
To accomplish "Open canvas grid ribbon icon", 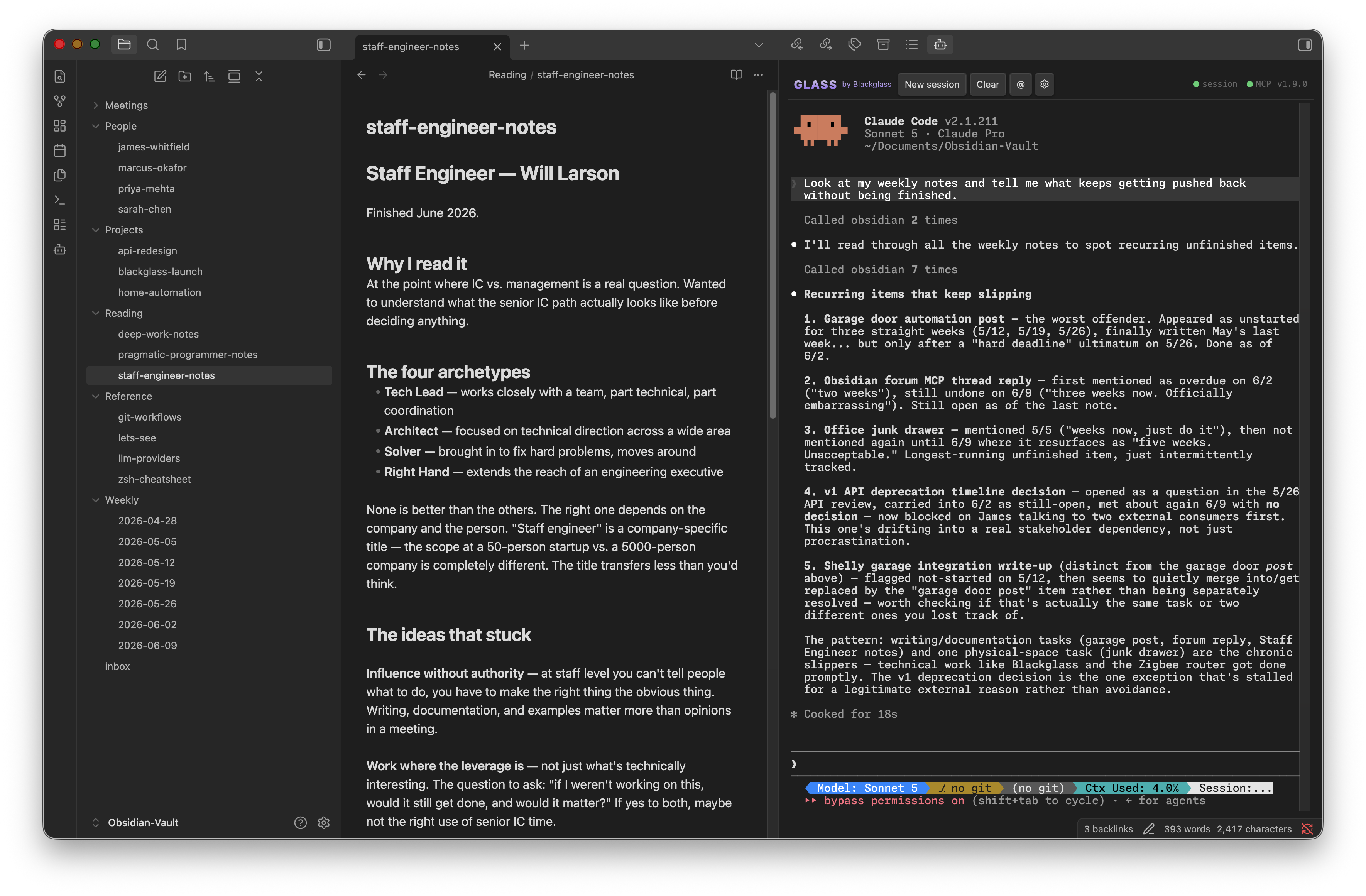I will [x=60, y=126].
